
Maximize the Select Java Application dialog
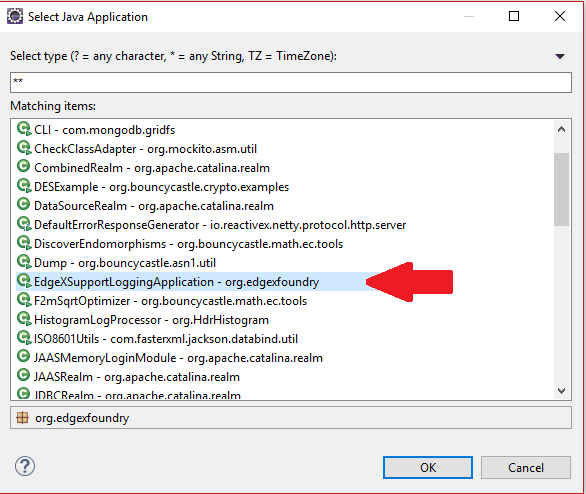point(514,16)
